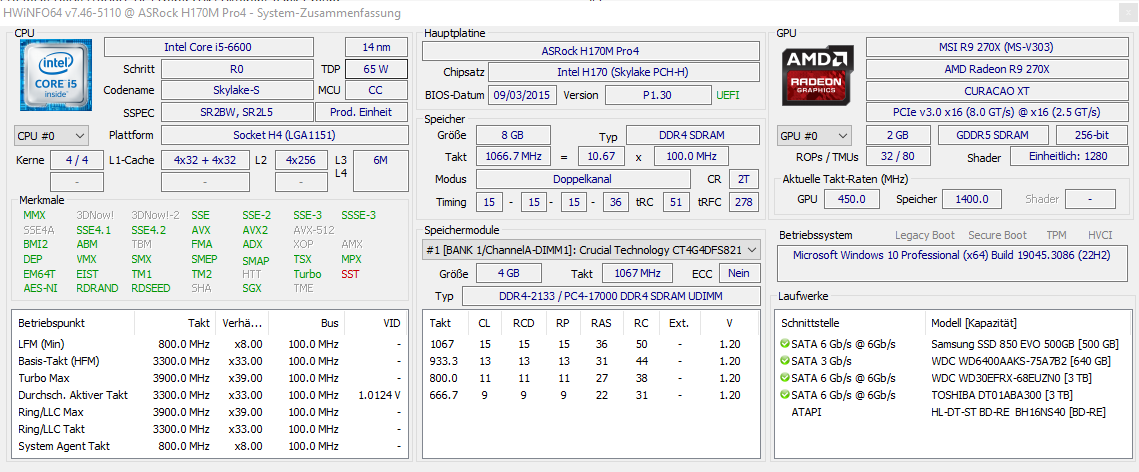
Task: Click the 933.3 timing table row
Action: (x=591, y=361)
